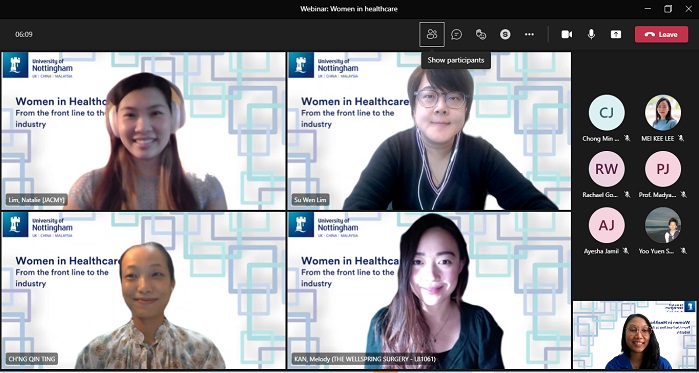Click muted mic icon beside Chong Min

[627, 138]
